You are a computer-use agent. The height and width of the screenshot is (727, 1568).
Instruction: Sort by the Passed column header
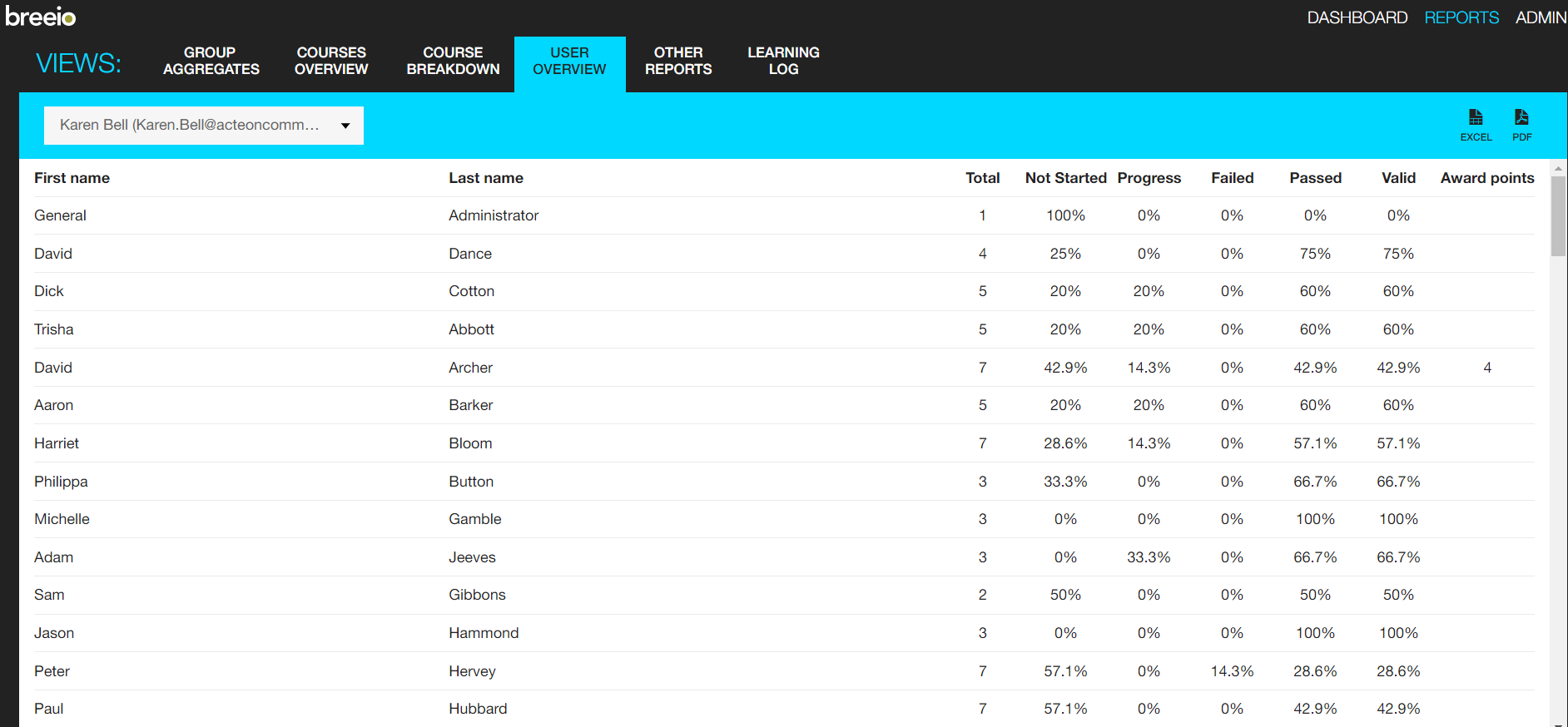[x=1315, y=178]
